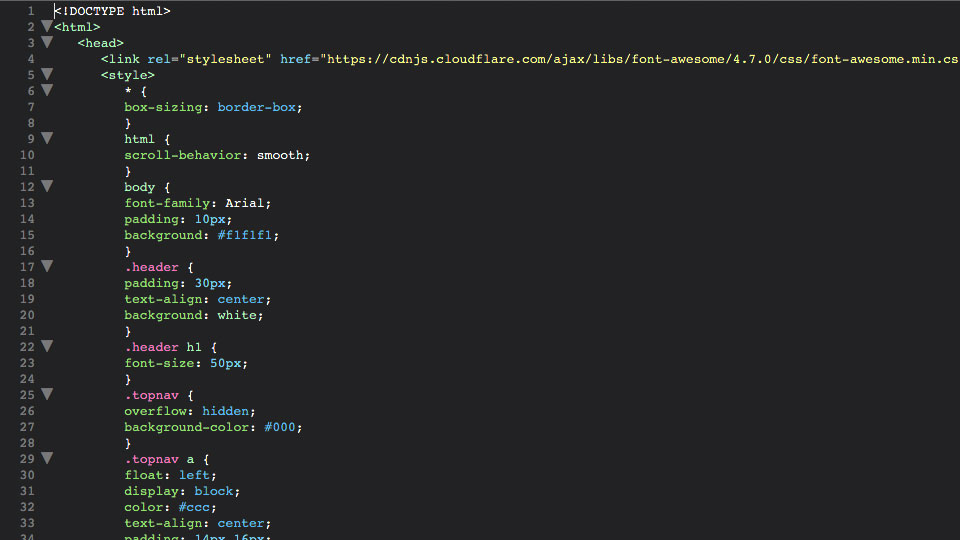Click the #ccc color value

coord(194,508)
